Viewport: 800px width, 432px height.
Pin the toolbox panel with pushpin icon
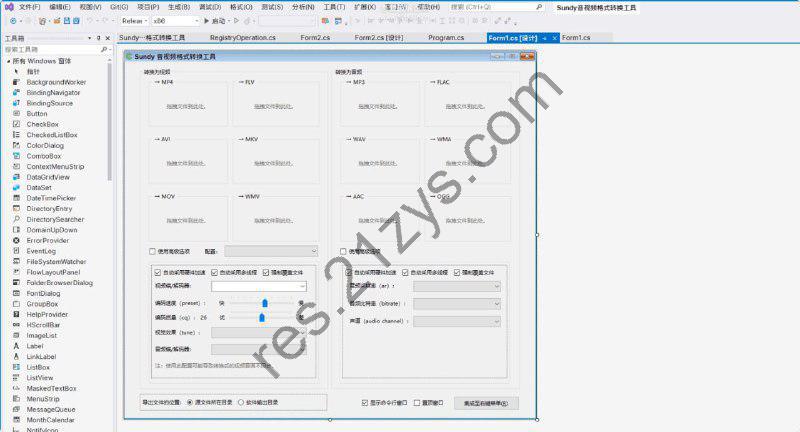[x=98, y=38]
